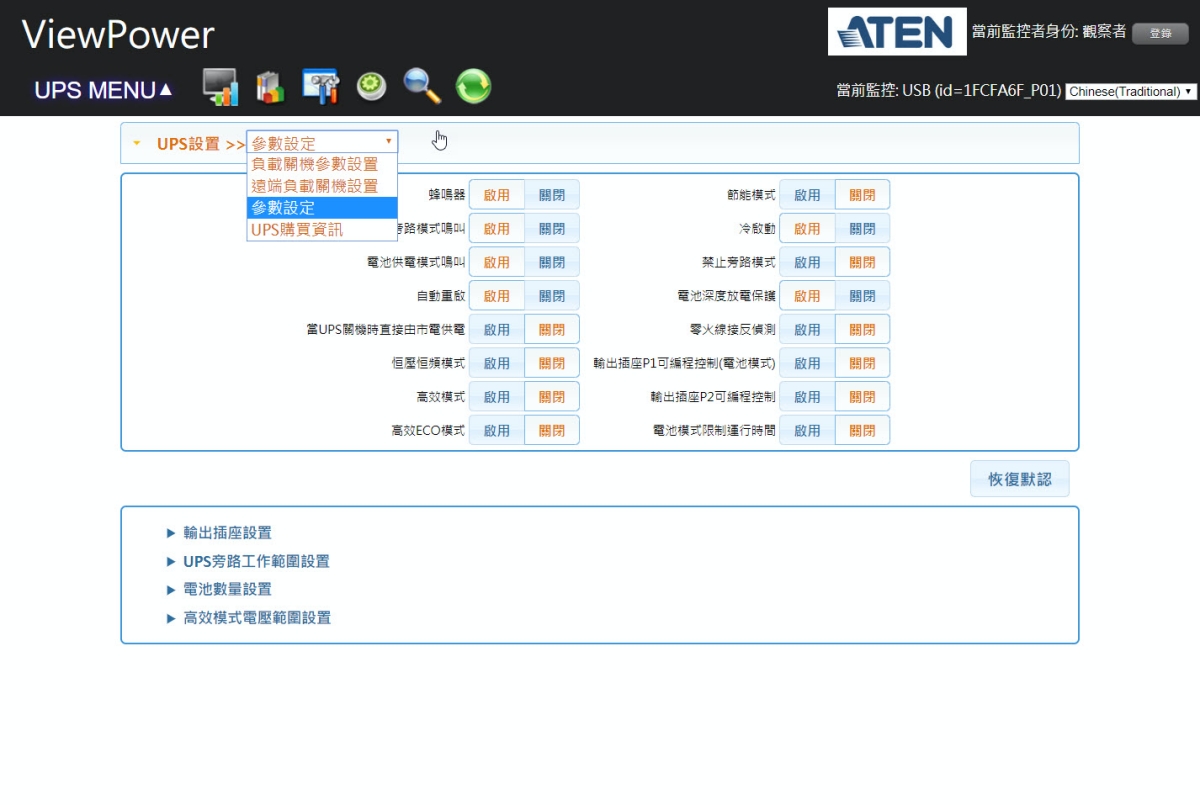1200x805 pixels.
Task: Set 蜂鳴器 to 關閉
Action: (x=552, y=195)
